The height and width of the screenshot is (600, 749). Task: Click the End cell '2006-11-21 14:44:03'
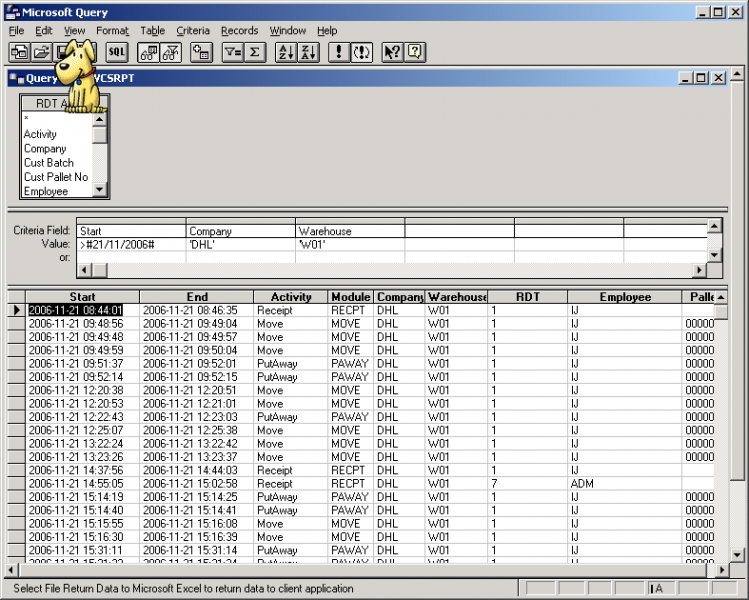point(197,470)
